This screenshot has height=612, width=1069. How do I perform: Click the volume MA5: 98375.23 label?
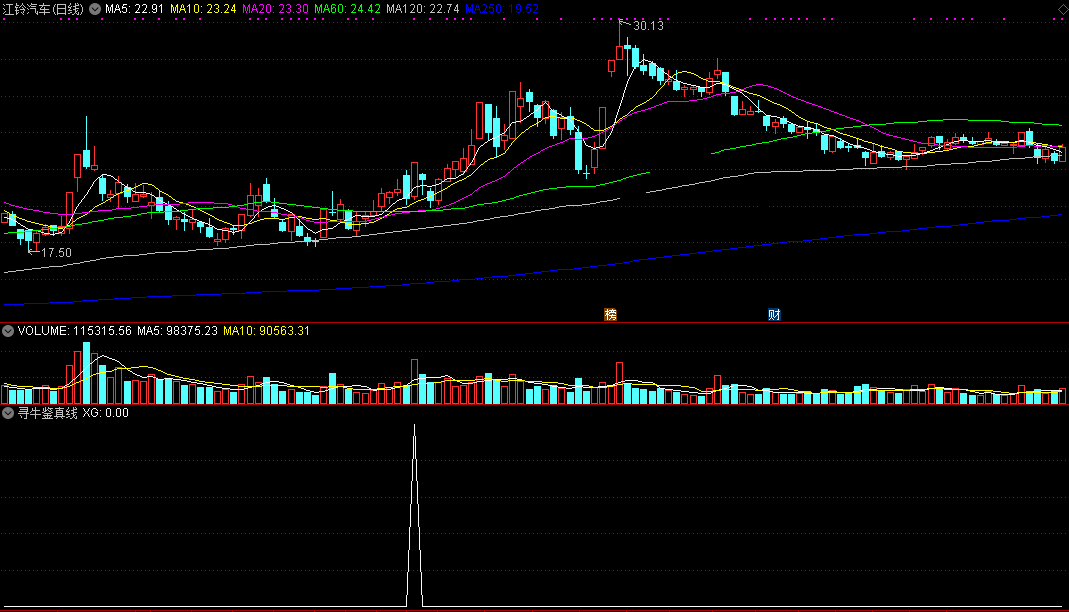(177, 331)
